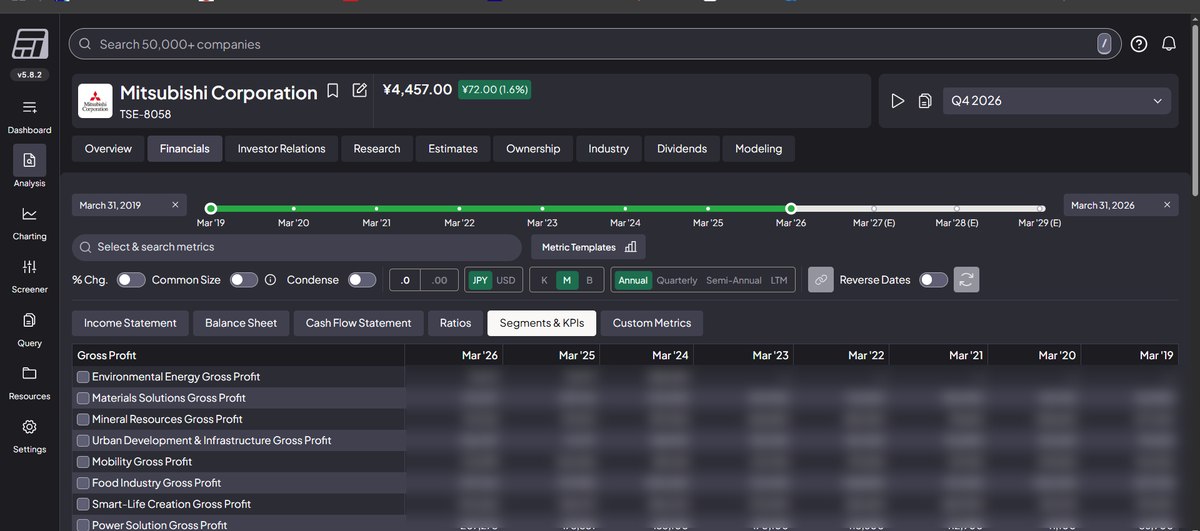Click the app logo icon in sidebar

click(29, 45)
